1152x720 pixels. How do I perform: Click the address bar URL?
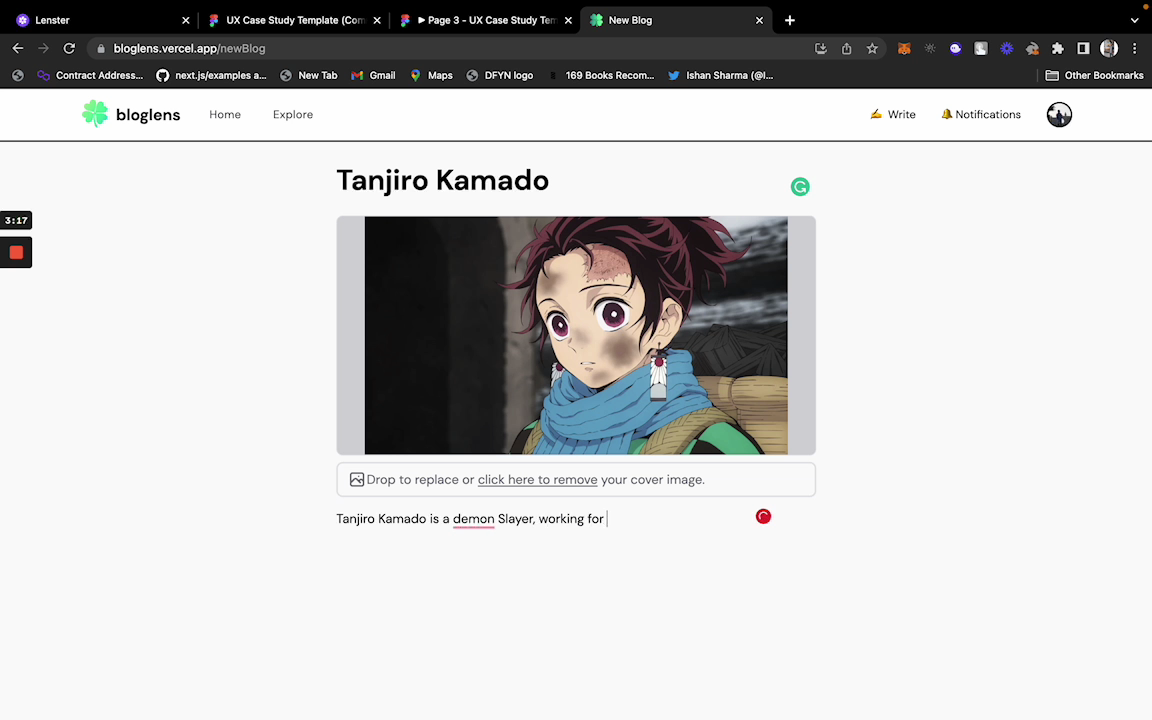(190, 48)
